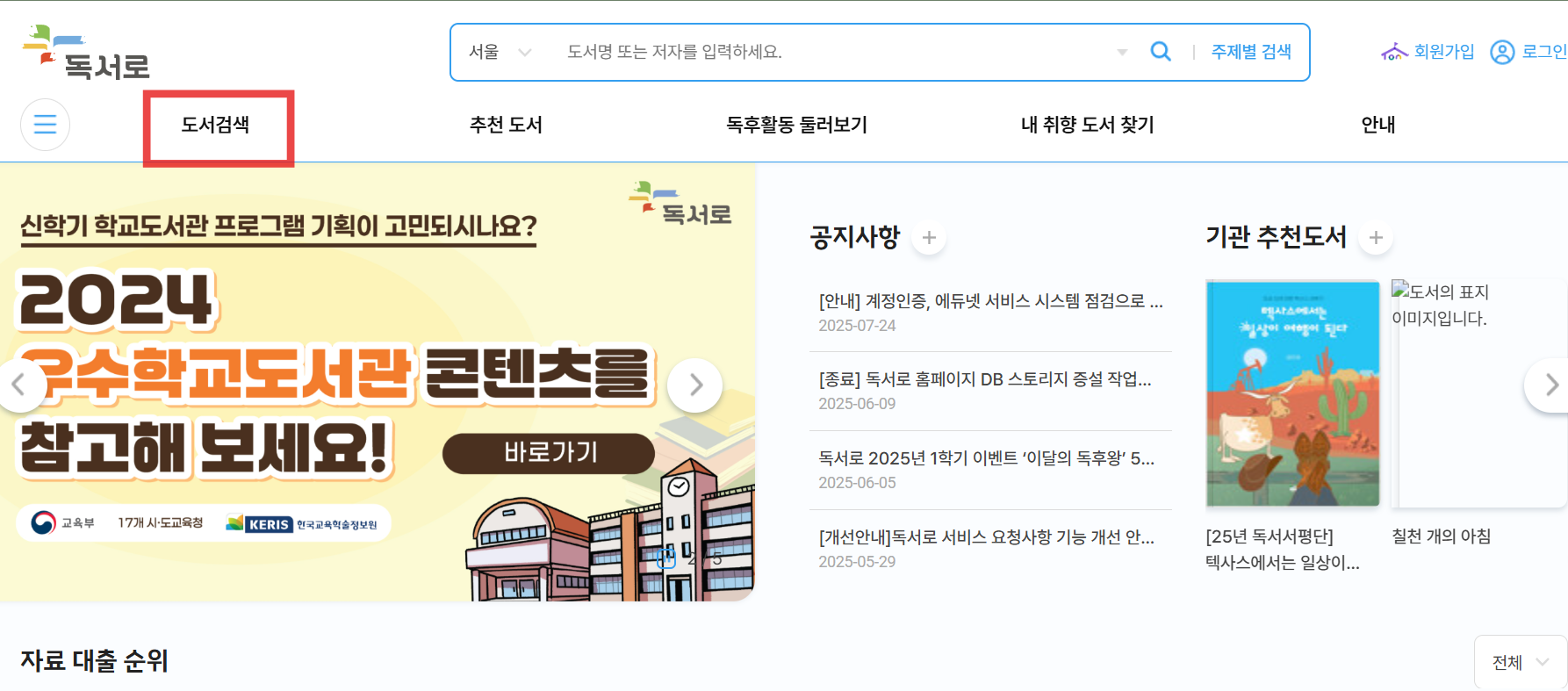Open notice about 독서로 홈페이지 DB 스토리지
The image size is (1568, 691).
pyautogui.click(x=985, y=379)
